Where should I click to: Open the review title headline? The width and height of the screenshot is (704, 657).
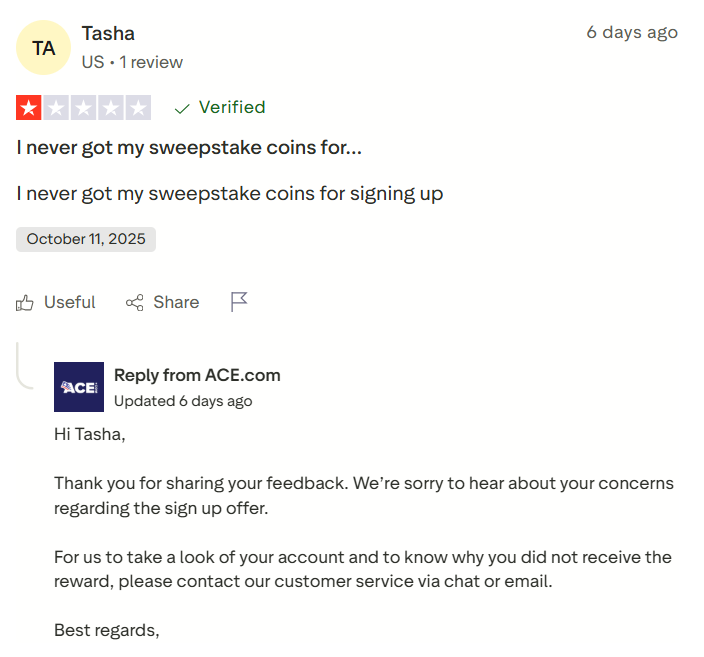pyautogui.click(x=189, y=148)
